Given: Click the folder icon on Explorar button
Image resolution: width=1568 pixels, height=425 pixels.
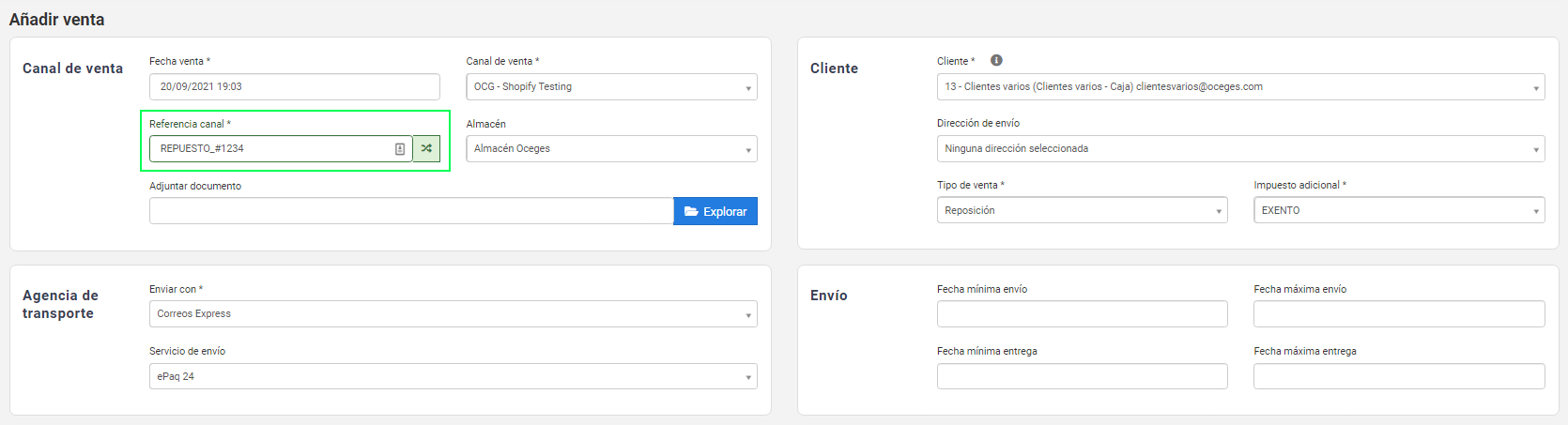Looking at the screenshot, I should [x=691, y=211].
